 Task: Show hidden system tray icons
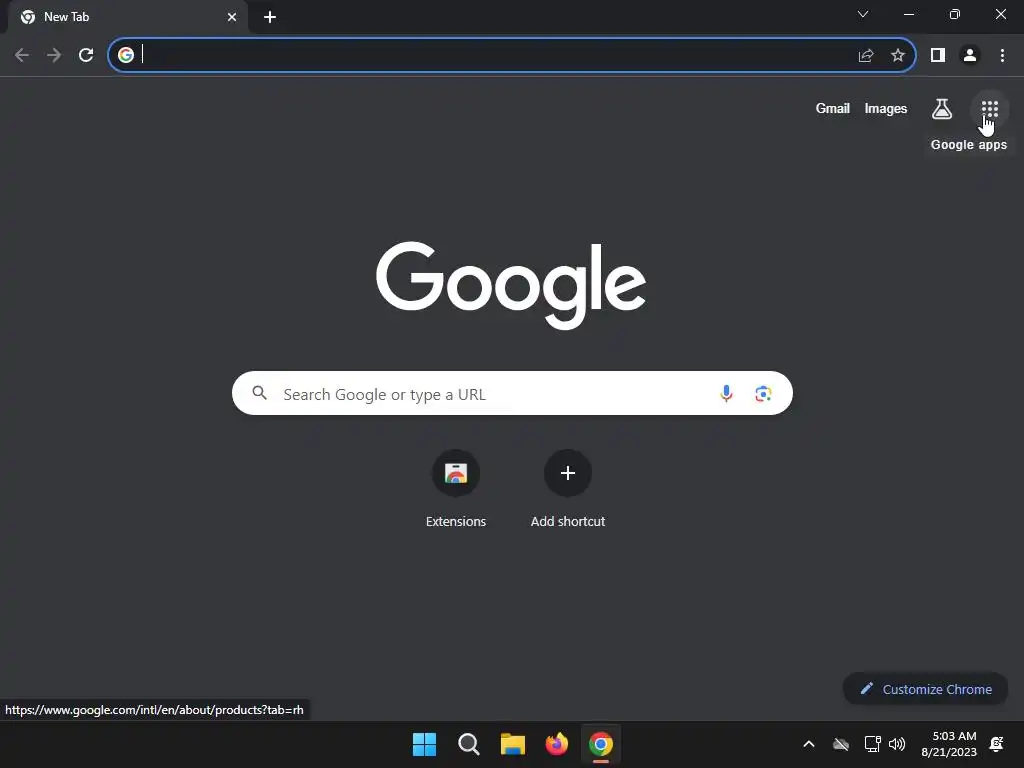click(x=808, y=744)
